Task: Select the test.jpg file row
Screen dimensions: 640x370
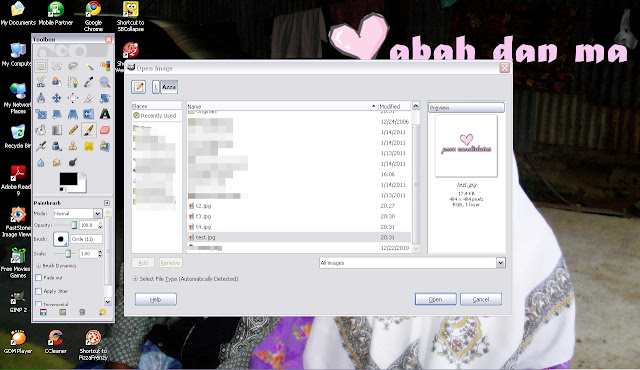Action: (x=299, y=237)
